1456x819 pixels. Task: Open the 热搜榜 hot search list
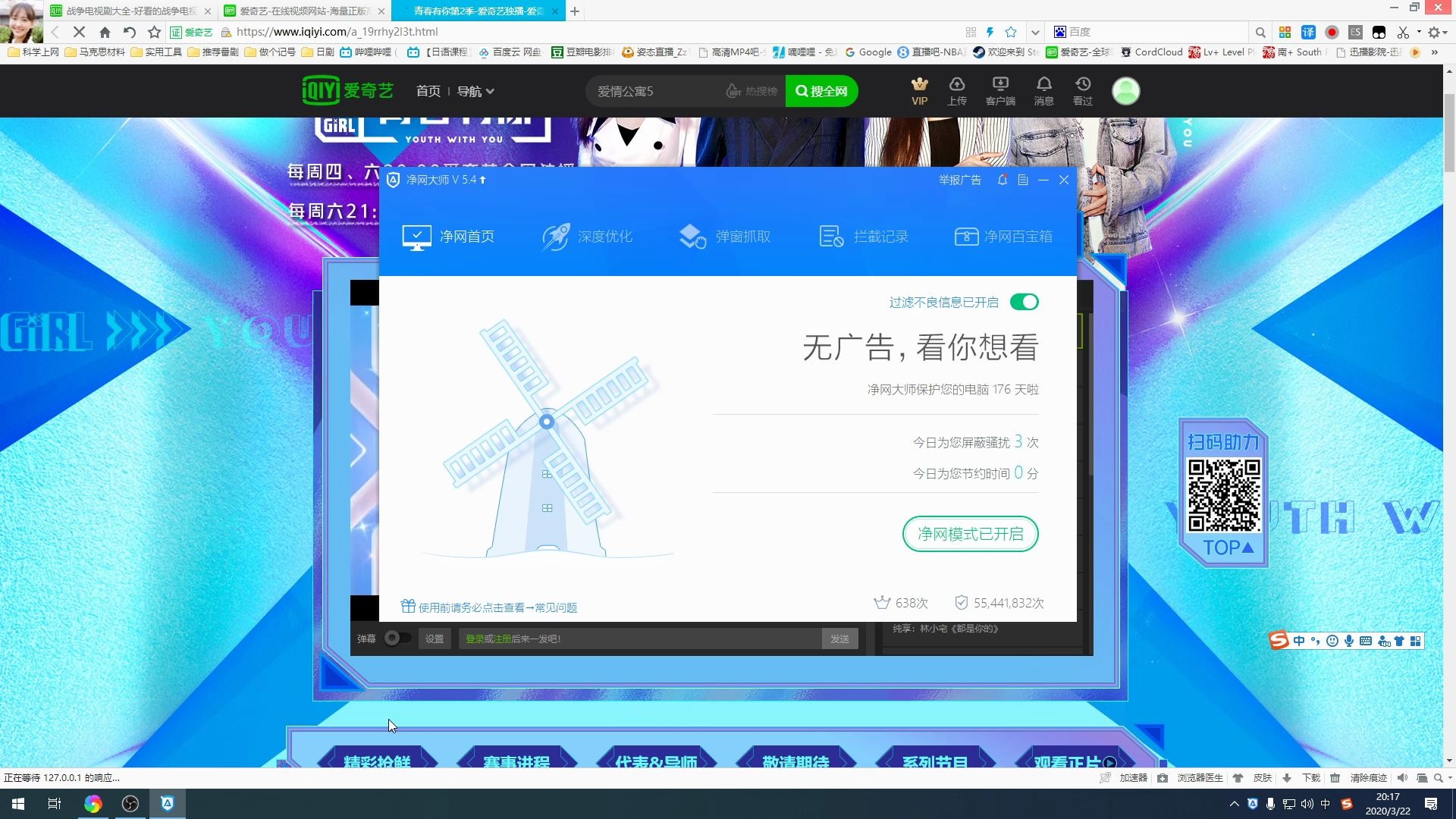tap(752, 91)
